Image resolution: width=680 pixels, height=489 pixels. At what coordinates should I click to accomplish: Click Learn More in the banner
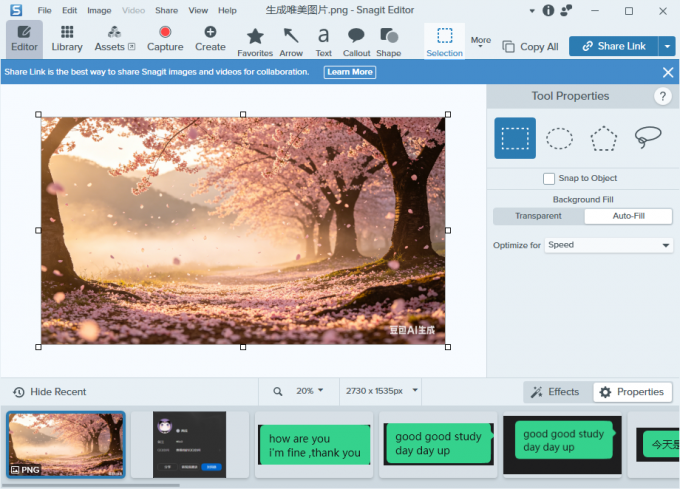pyautogui.click(x=350, y=72)
